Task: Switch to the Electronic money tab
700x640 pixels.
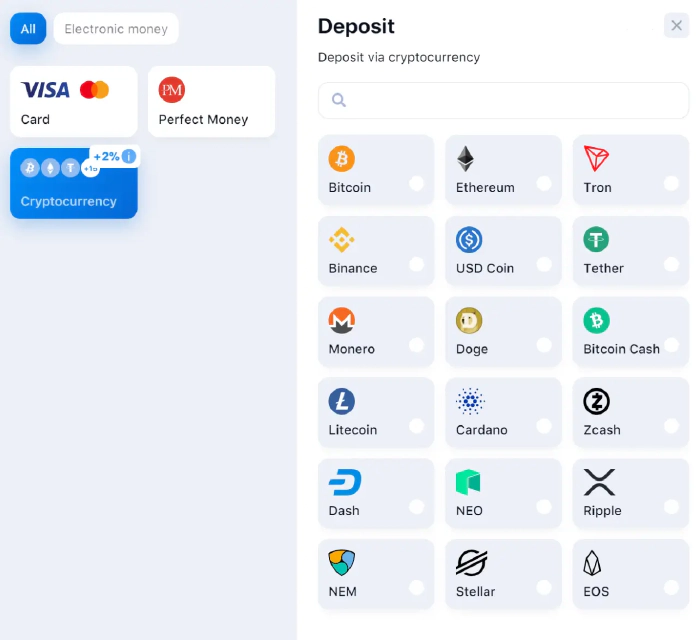Action: 116,29
